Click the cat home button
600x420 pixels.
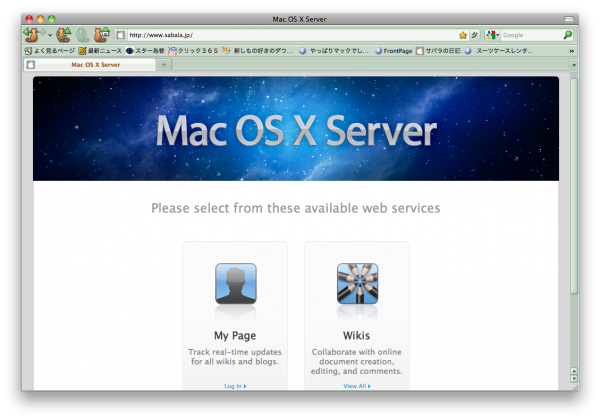[x=102, y=35]
